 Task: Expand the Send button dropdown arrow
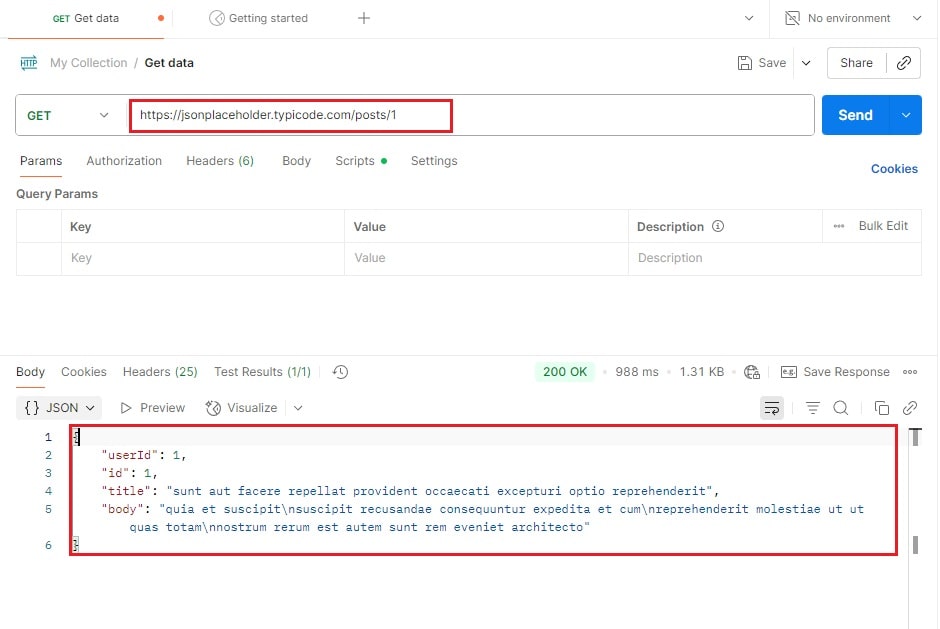(x=906, y=115)
